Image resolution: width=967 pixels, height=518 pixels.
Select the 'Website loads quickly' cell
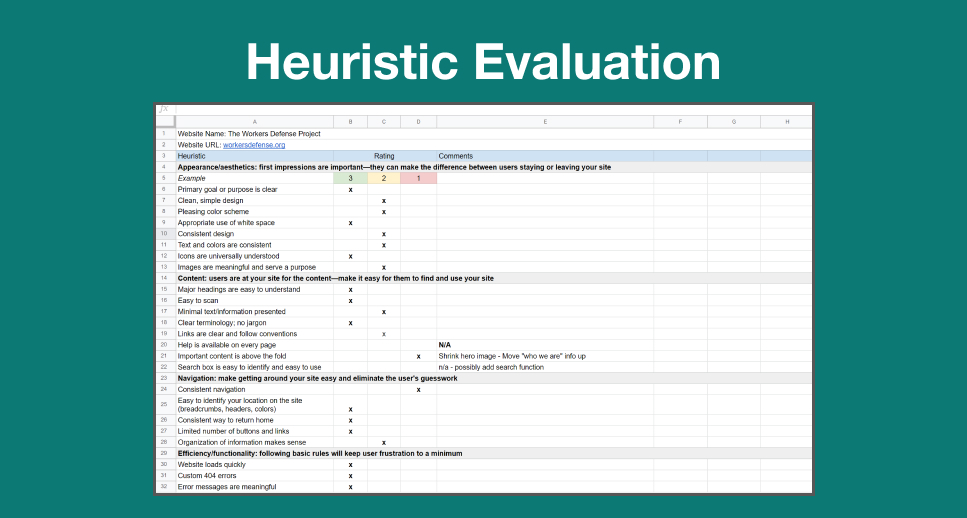point(255,464)
